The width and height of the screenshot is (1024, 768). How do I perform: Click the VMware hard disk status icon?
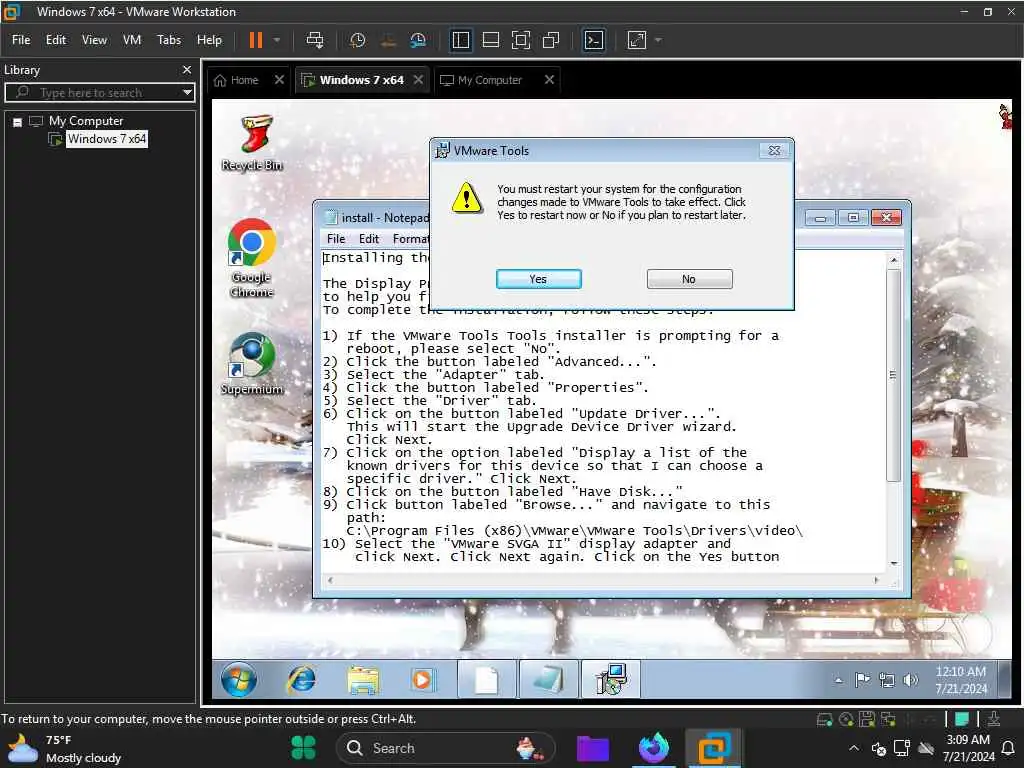point(825,720)
